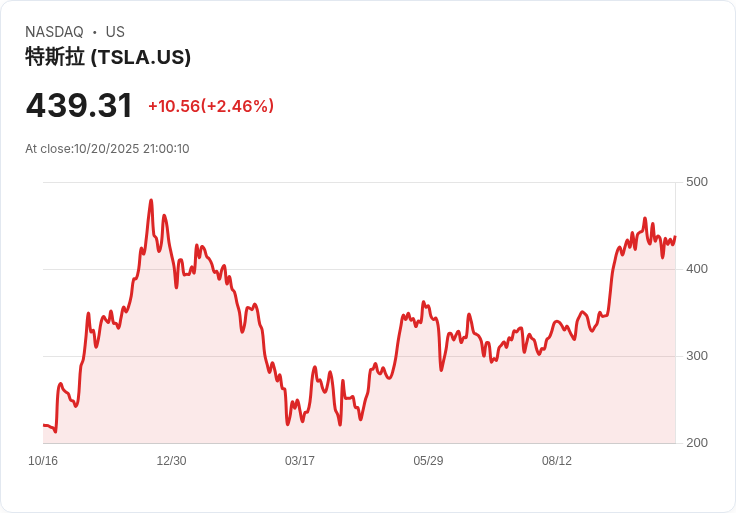Screen dimensions: 736x513
Task: Click the 05/29 date axis label
Action: pos(428,461)
